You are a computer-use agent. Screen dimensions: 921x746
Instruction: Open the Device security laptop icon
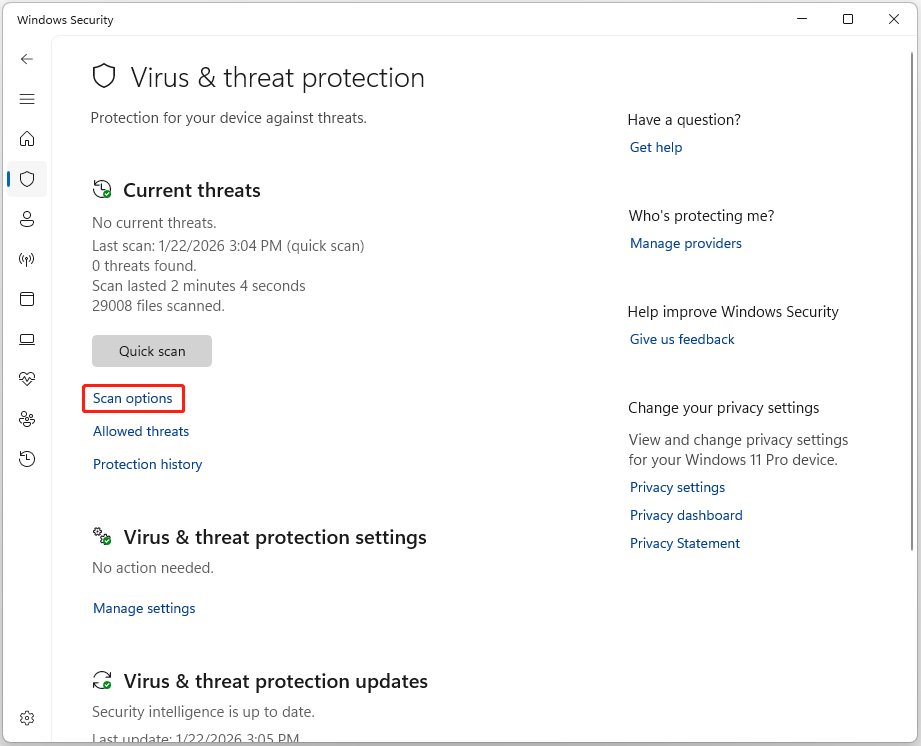(27, 339)
